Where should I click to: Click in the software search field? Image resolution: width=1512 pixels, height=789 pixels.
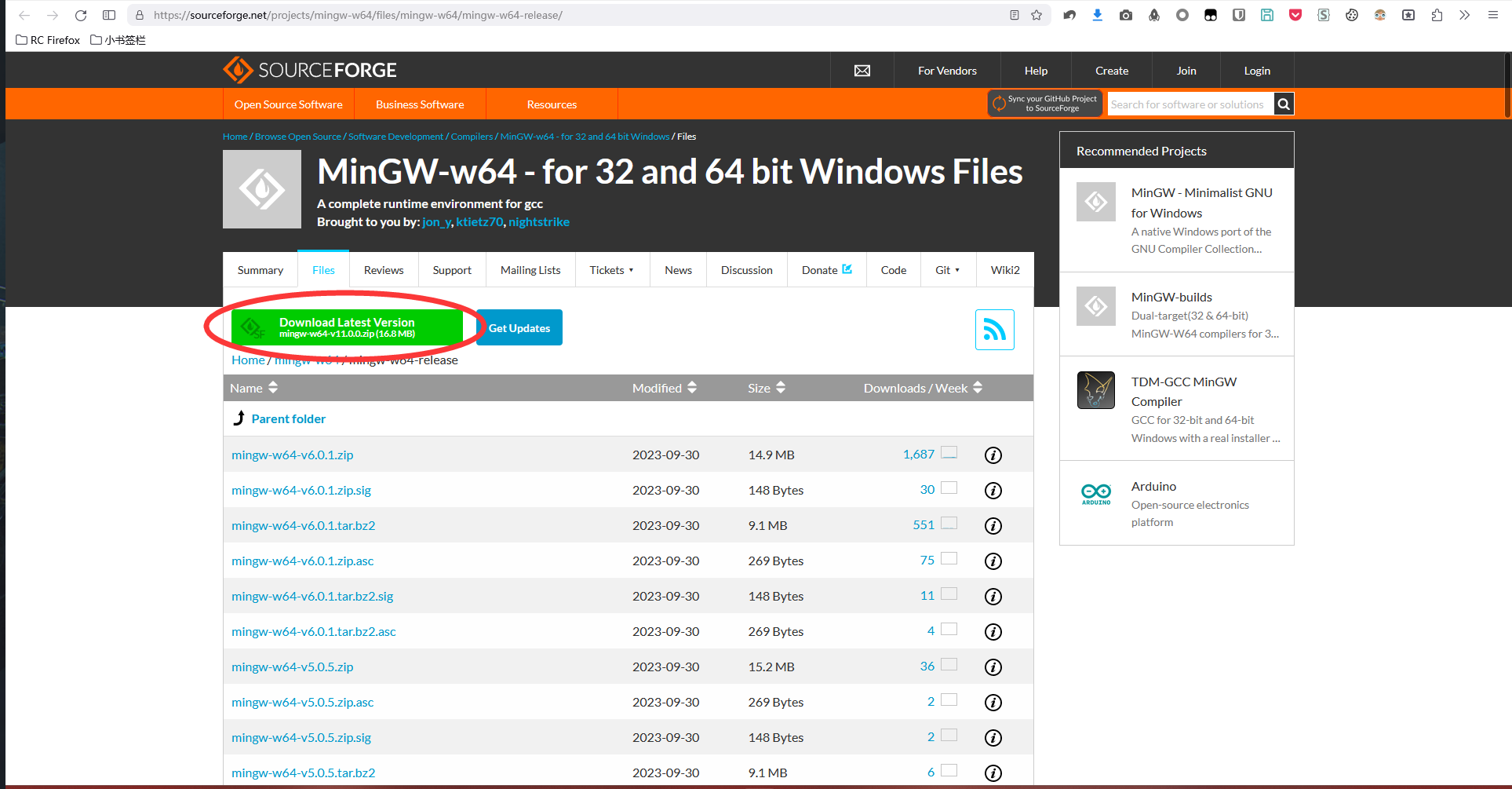click(1190, 104)
